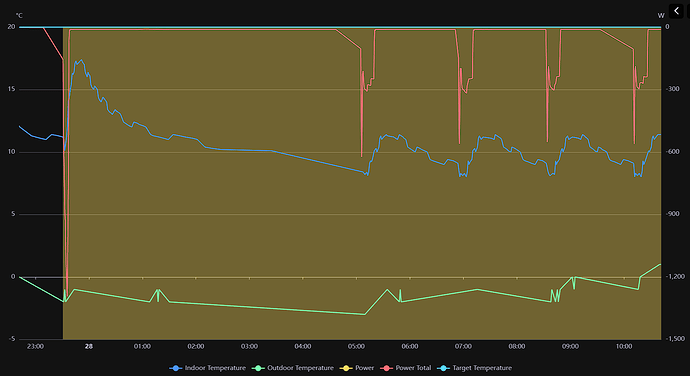Viewport: 690px width, 376px height.
Task: Collapse the panel with the back chevron
Action: [x=676, y=11]
